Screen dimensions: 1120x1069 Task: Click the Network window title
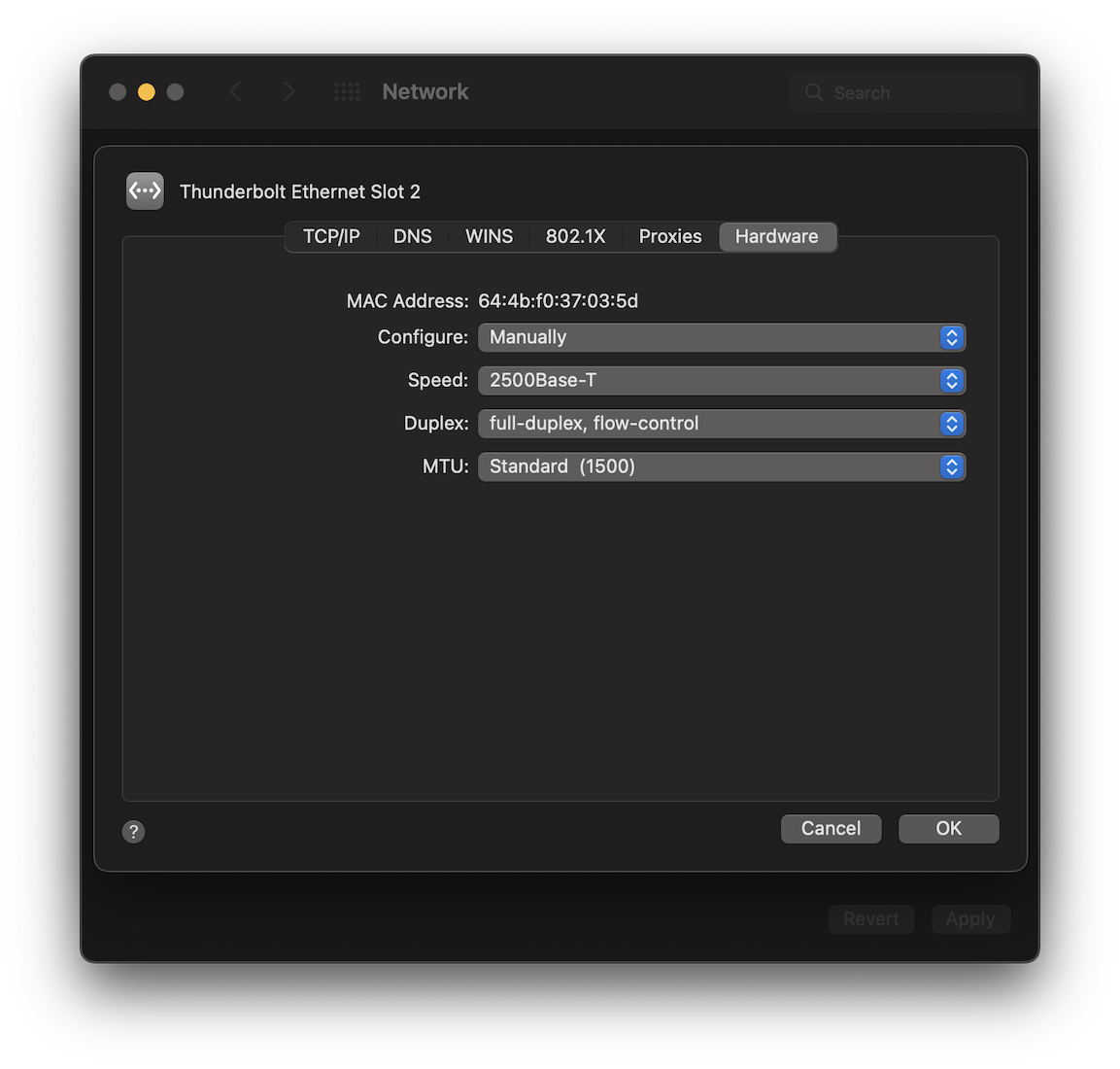point(425,91)
